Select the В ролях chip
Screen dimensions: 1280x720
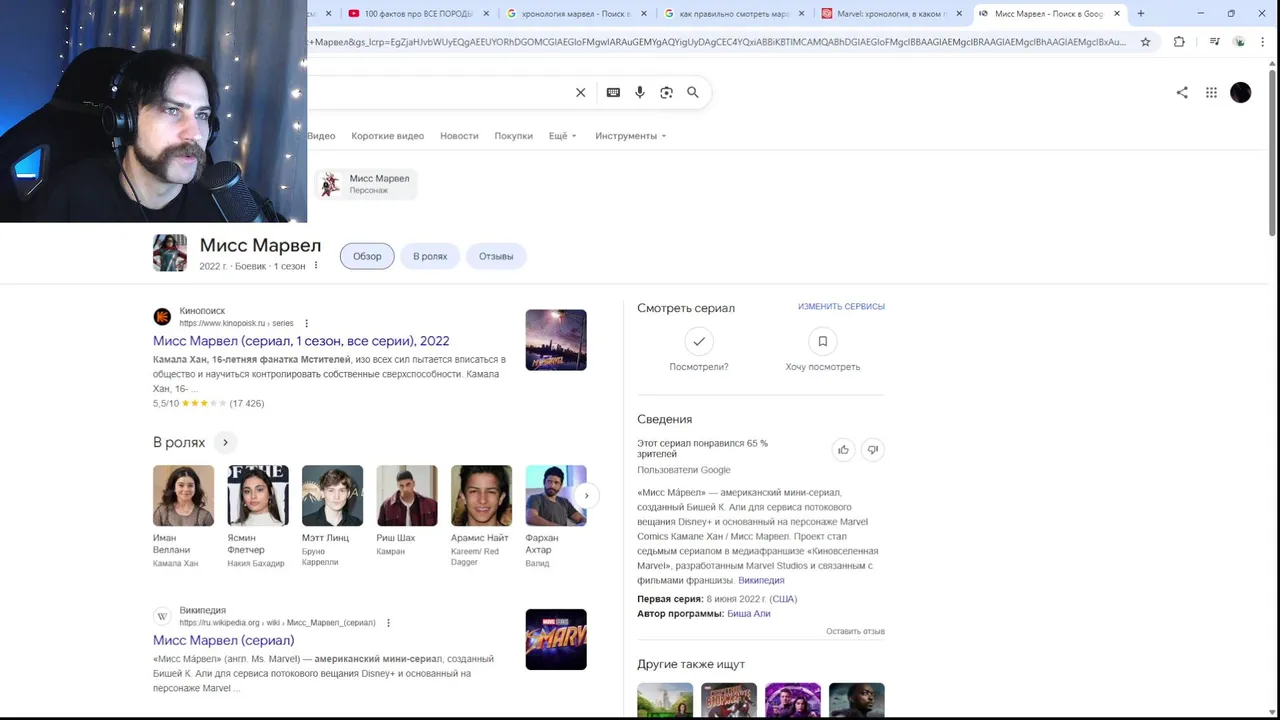pos(430,256)
